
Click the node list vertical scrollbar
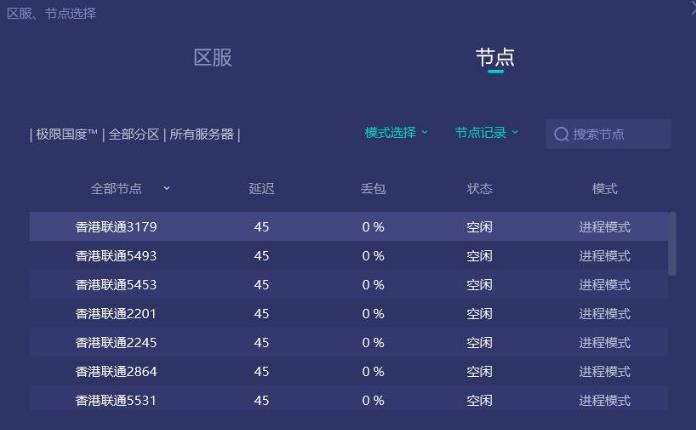[672, 243]
